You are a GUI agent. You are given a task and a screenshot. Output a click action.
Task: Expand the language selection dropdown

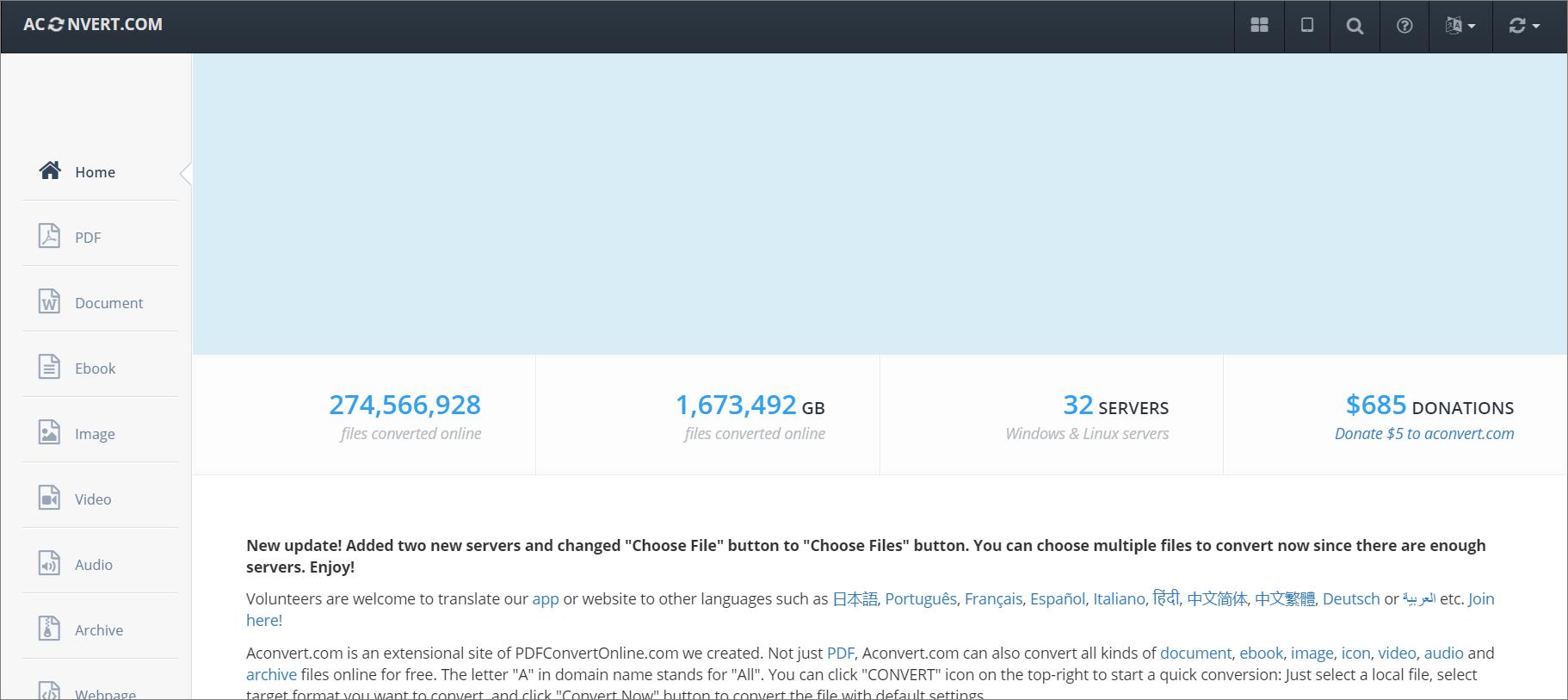coord(1460,26)
